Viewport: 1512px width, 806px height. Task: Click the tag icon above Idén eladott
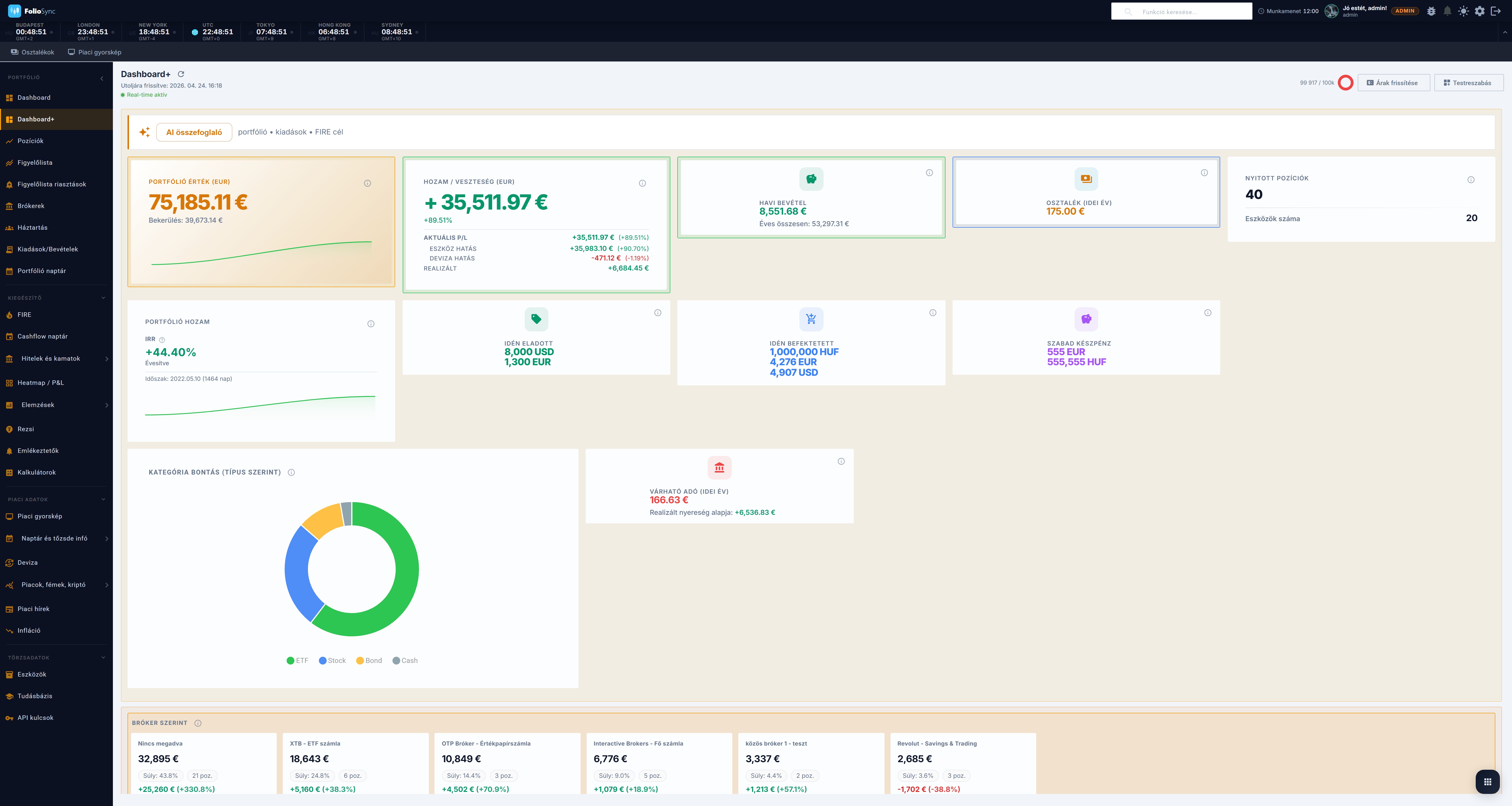coord(537,319)
